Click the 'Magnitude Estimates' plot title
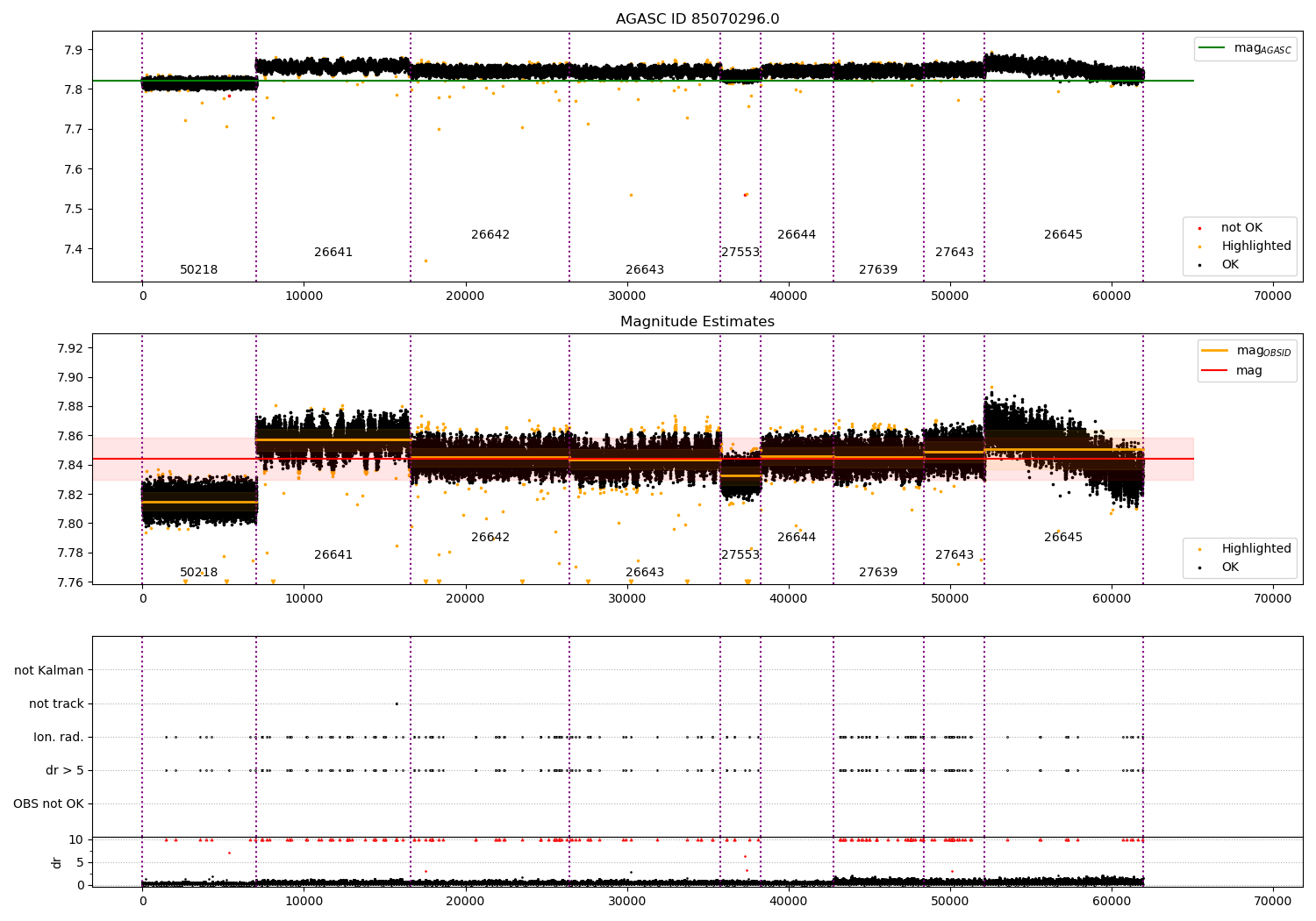Image resolution: width=1316 pixels, height=921 pixels. click(x=697, y=322)
